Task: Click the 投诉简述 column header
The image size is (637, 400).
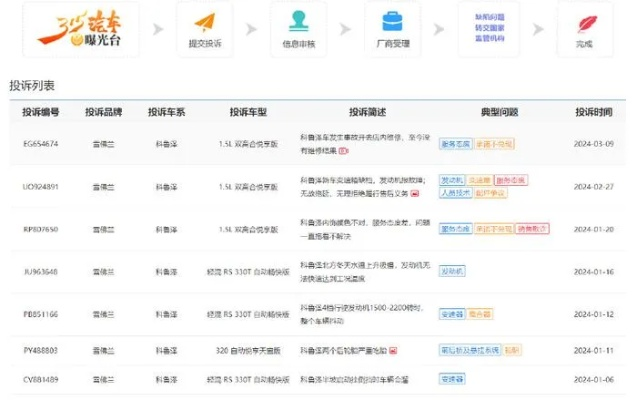Action: (x=368, y=112)
